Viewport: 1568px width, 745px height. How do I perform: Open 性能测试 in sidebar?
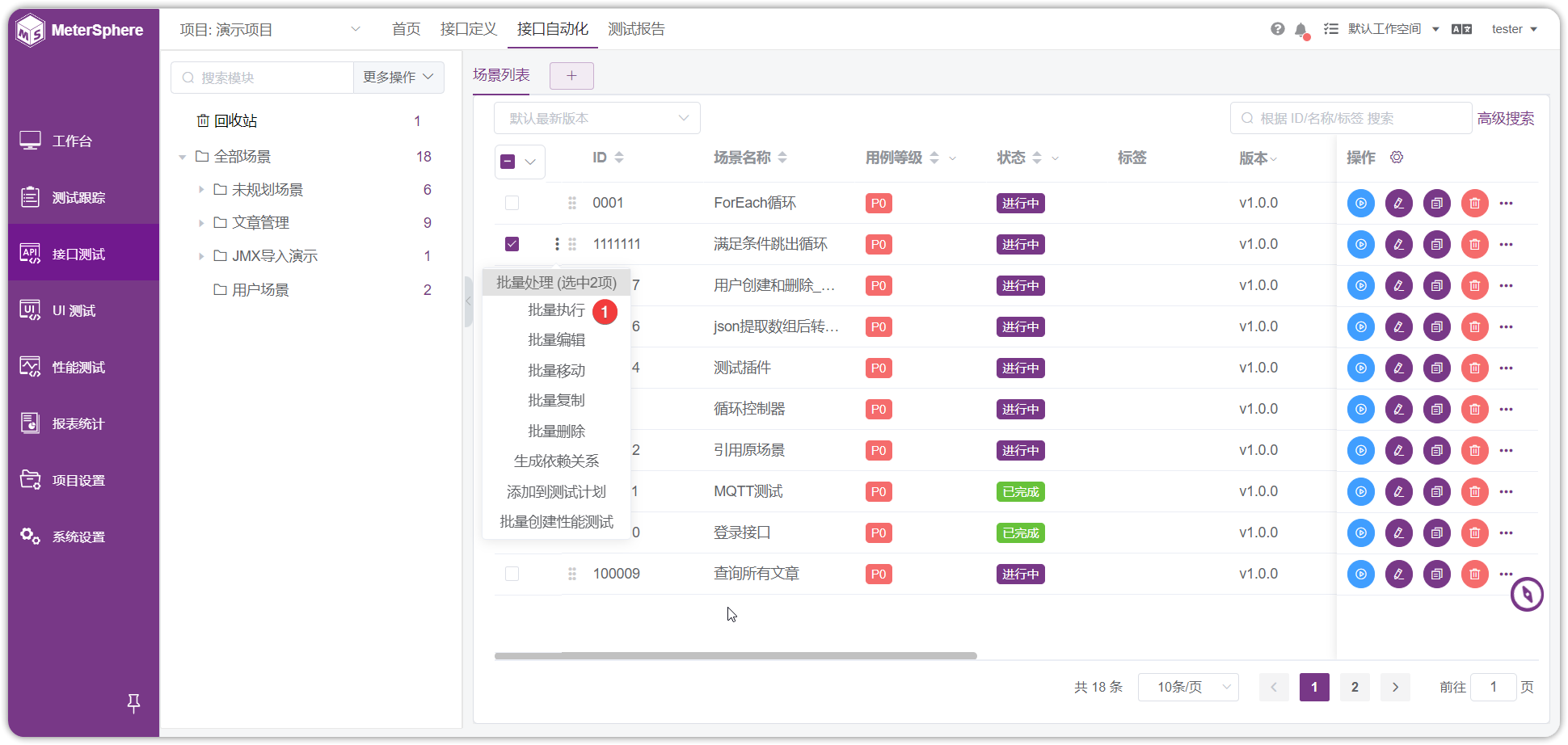click(x=83, y=368)
